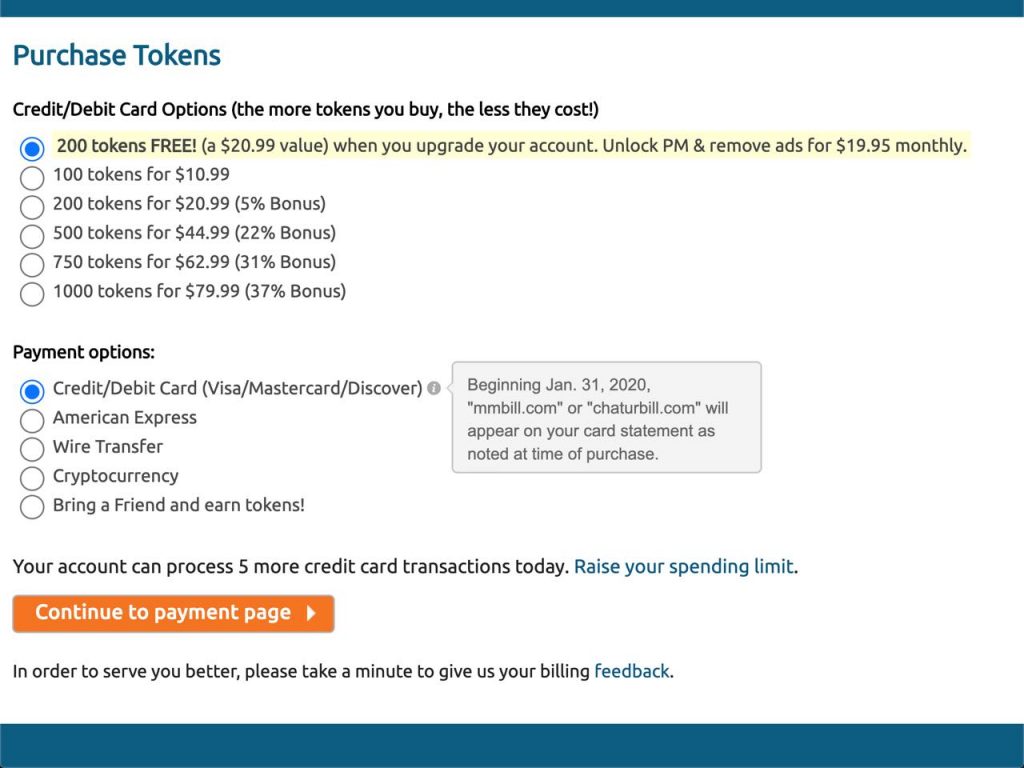Screen dimensions: 1024x768
Task: Select Credit/Debit Card payment radio button
Action: (32, 391)
